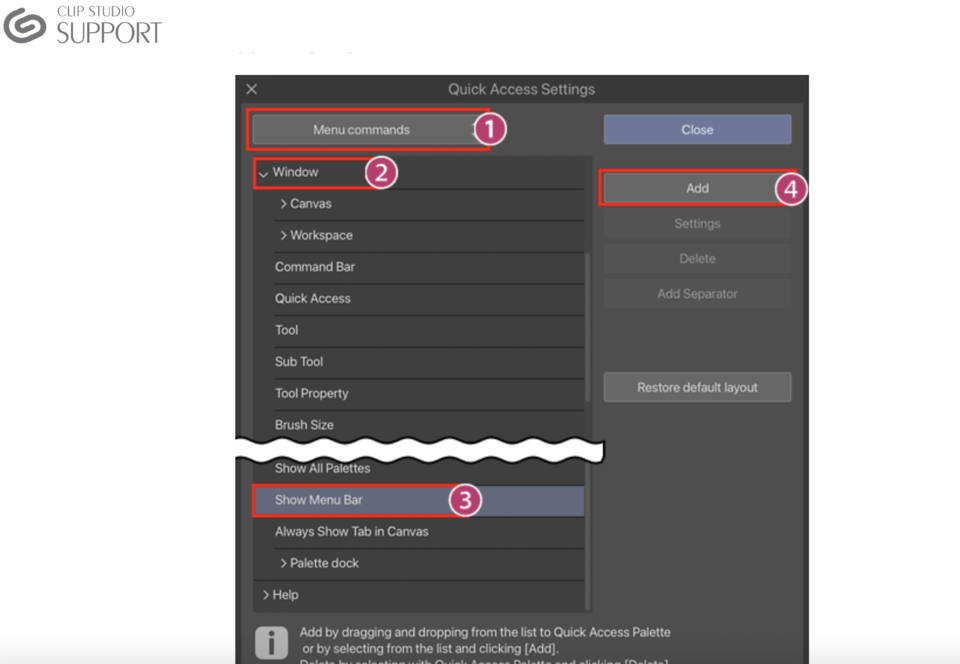960x664 pixels.
Task: Click the command list scrollbar
Action: (588, 327)
